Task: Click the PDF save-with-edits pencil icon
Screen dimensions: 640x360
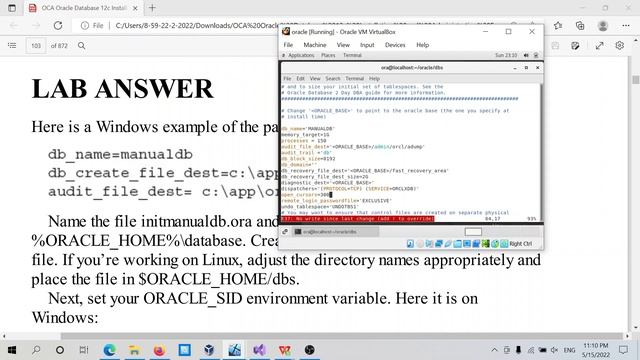Action: (576, 46)
